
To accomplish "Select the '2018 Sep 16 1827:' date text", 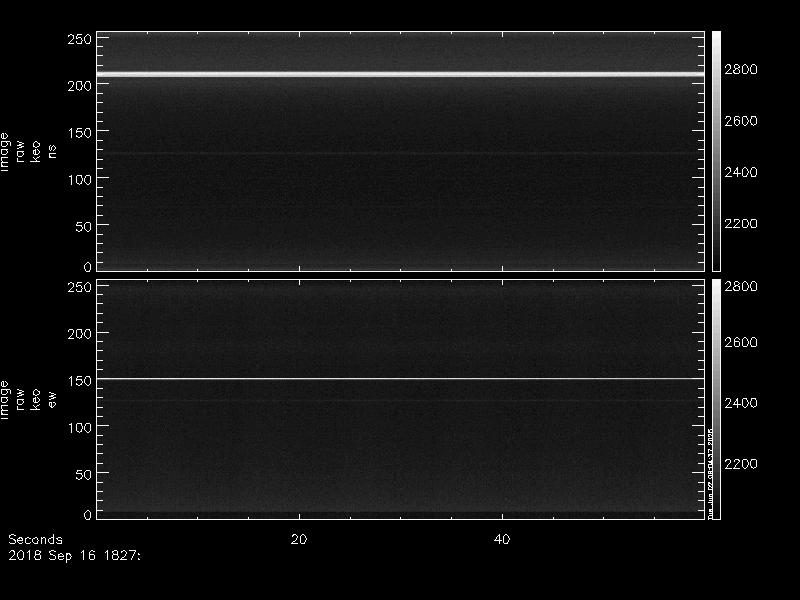I will pyautogui.click(x=74, y=556).
